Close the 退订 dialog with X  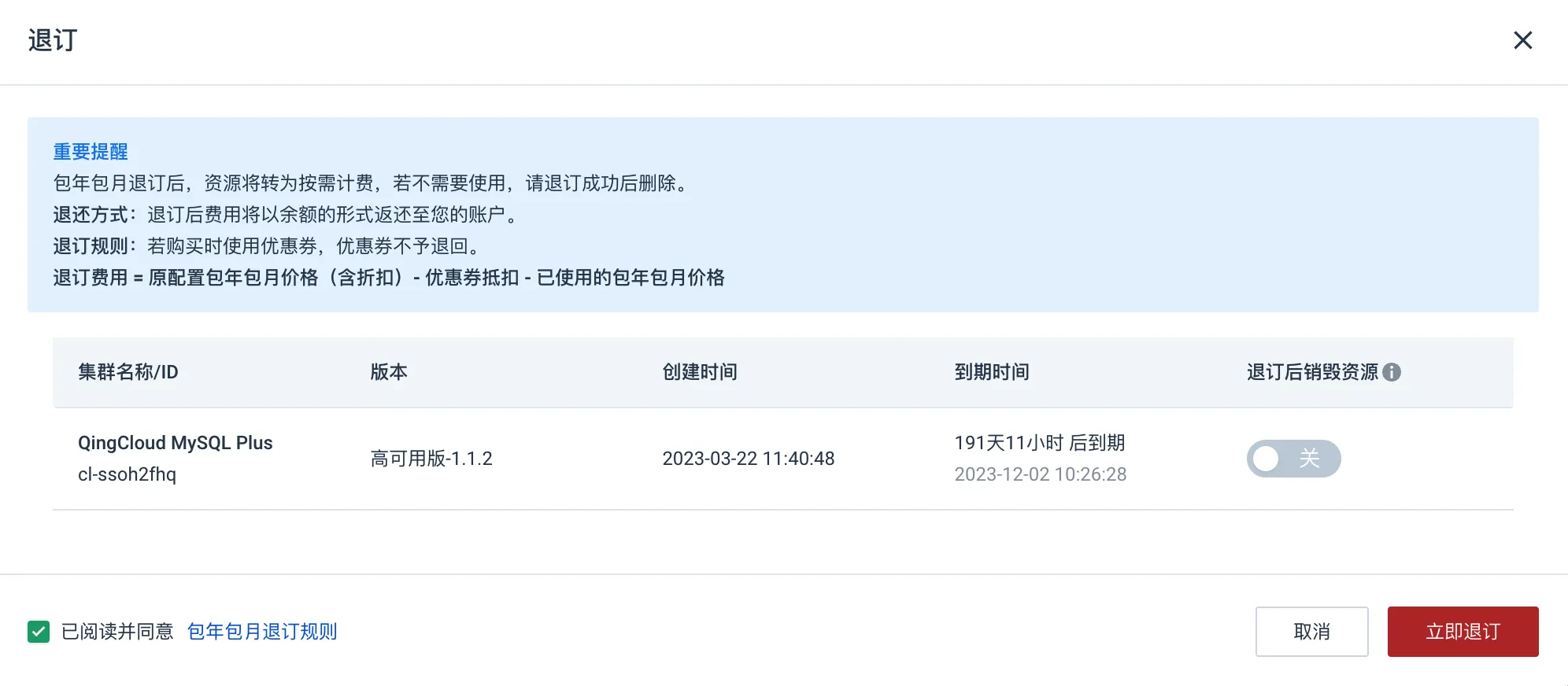(x=1522, y=40)
